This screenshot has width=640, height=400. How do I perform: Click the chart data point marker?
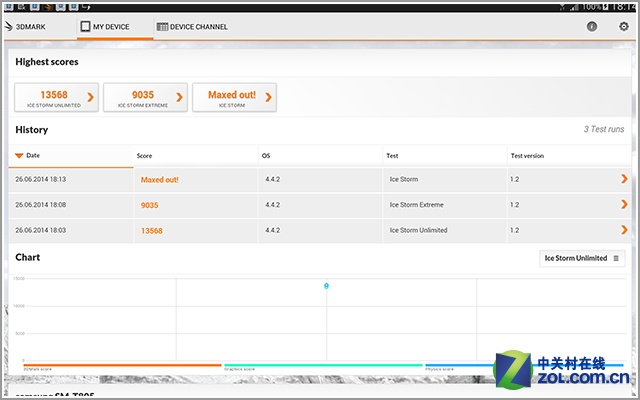(326, 286)
